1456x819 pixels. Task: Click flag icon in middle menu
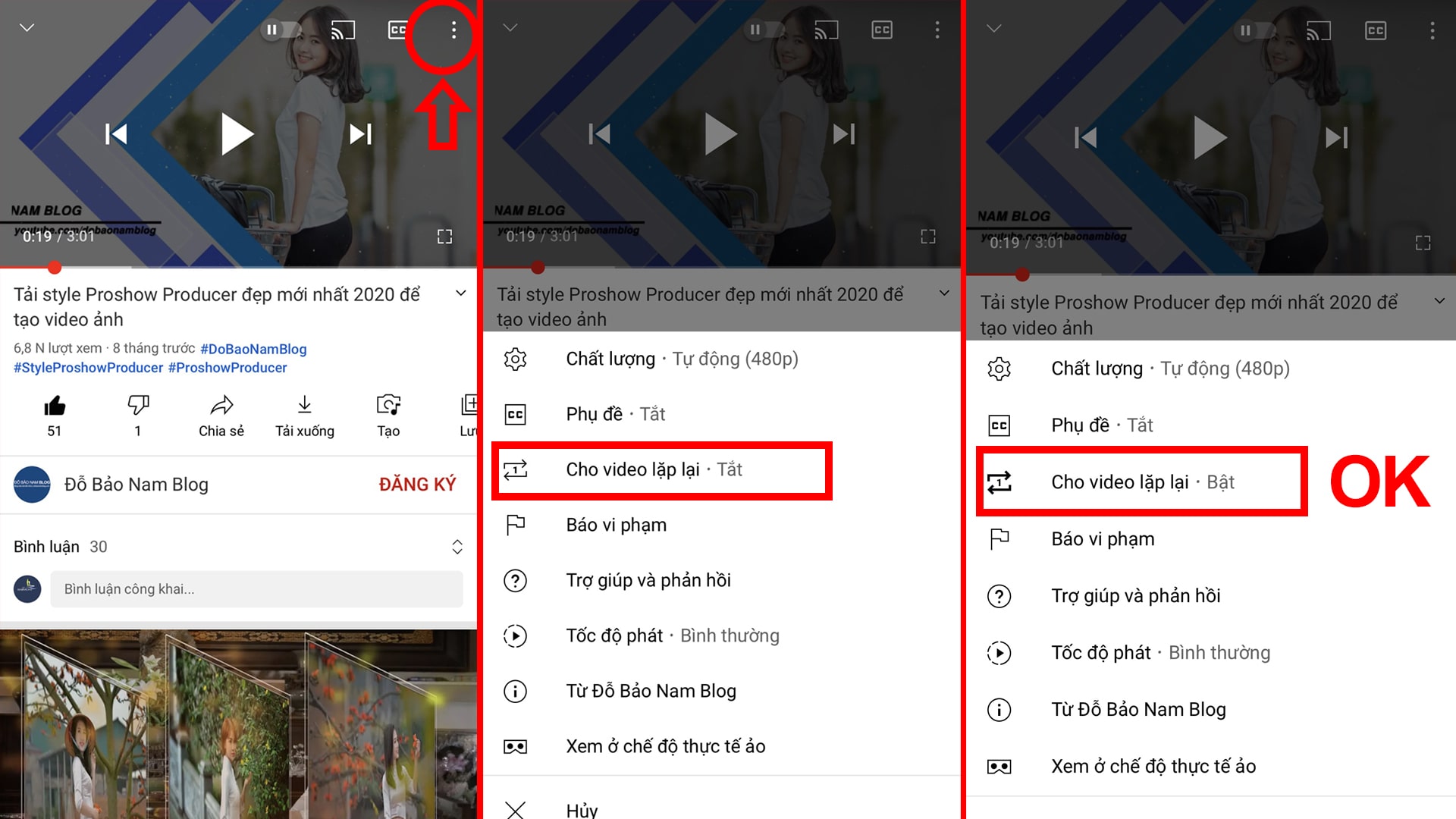coord(516,525)
